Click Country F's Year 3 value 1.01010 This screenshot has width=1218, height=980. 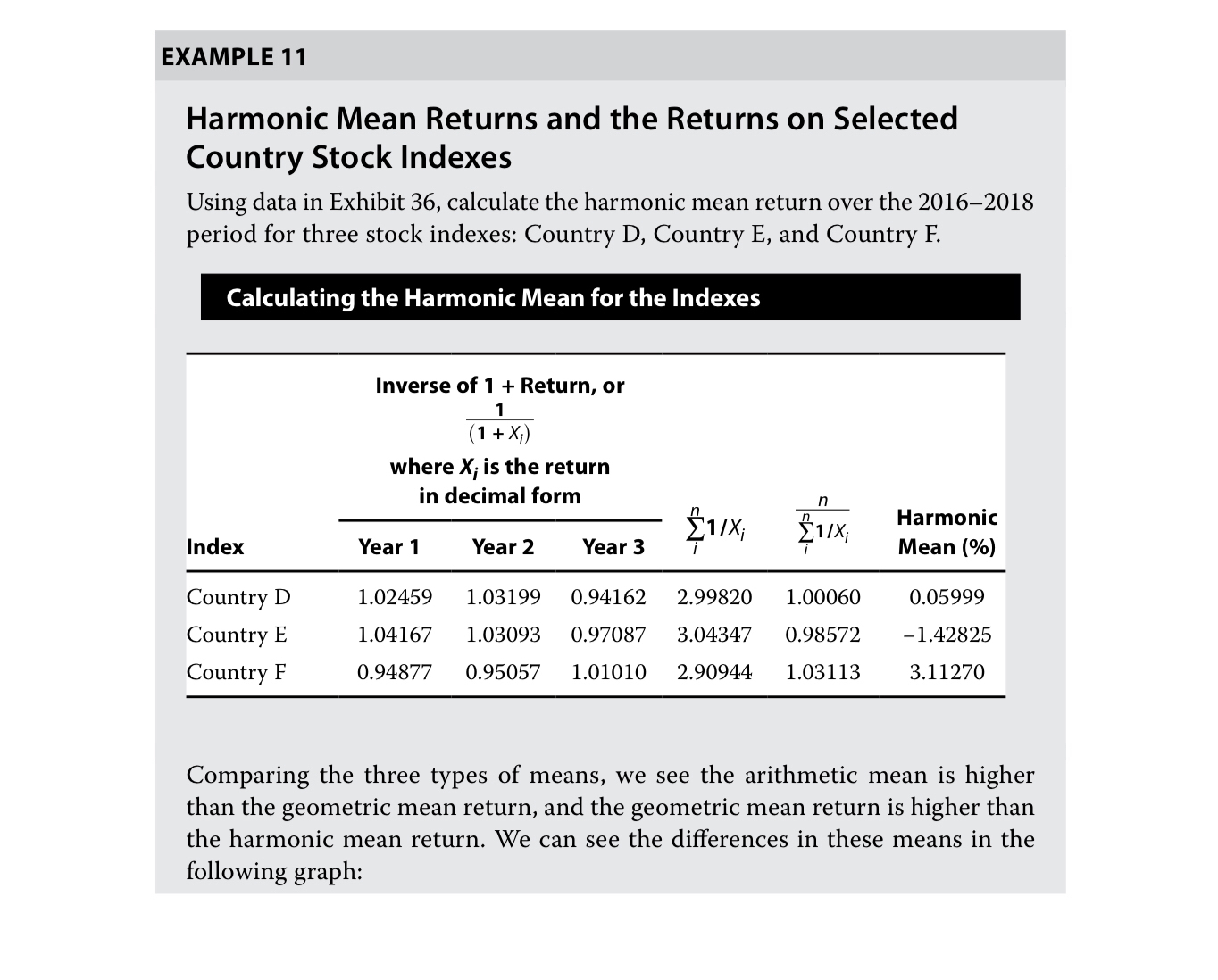pos(609,672)
